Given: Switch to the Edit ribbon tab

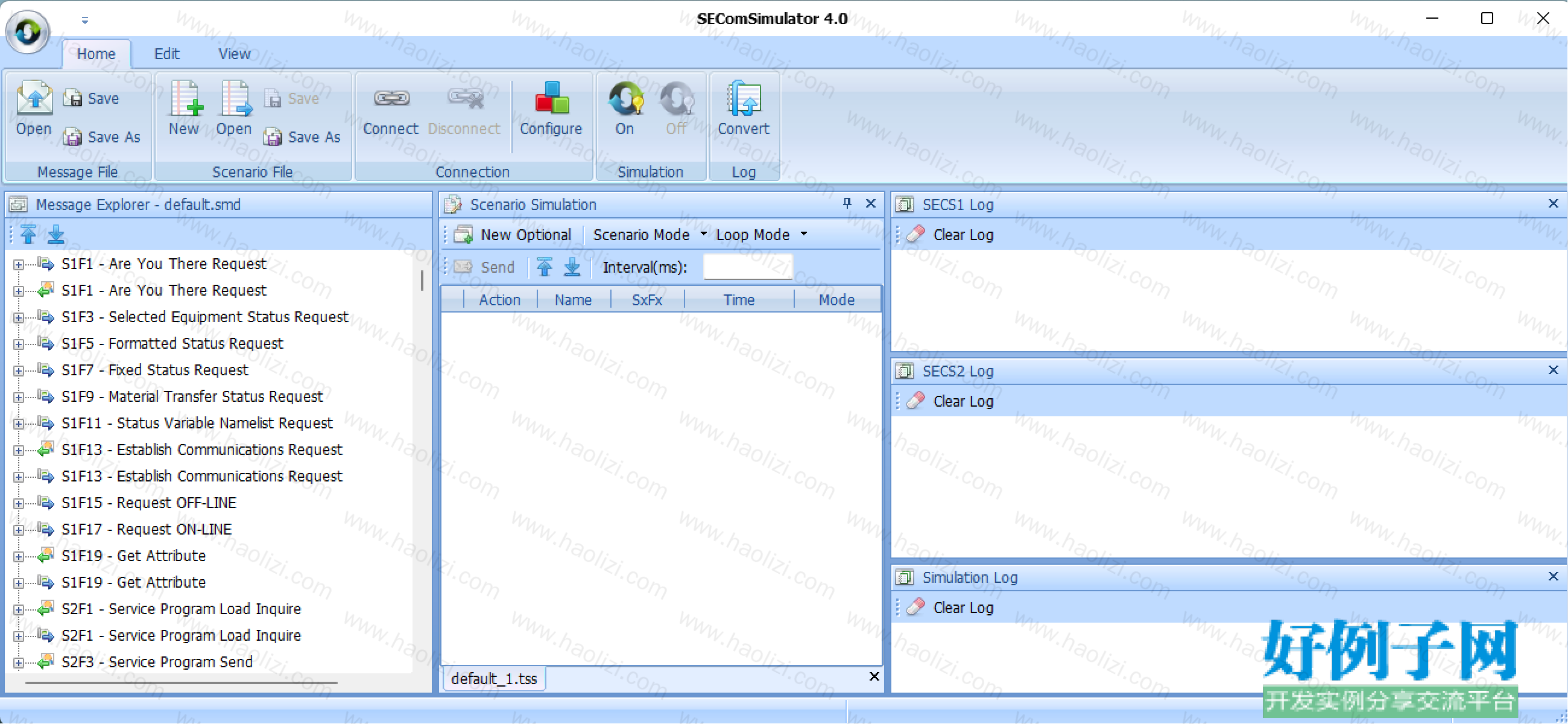Looking at the screenshot, I should (x=167, y=54).
